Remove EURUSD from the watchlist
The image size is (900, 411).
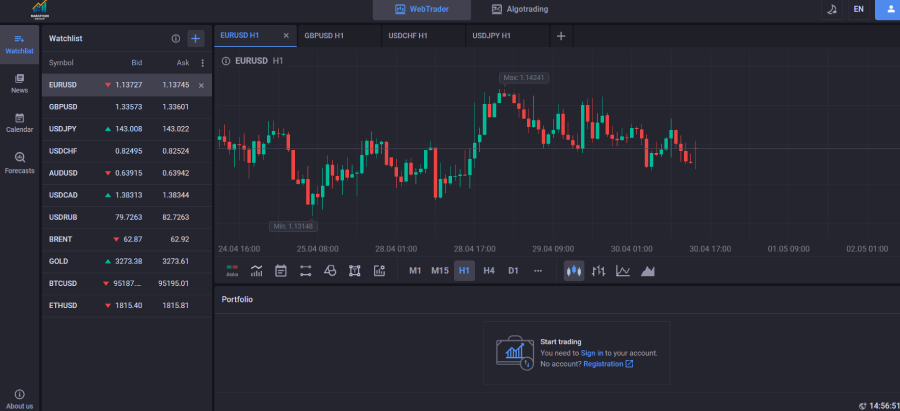pyautogui.click(x=201, y=86)
